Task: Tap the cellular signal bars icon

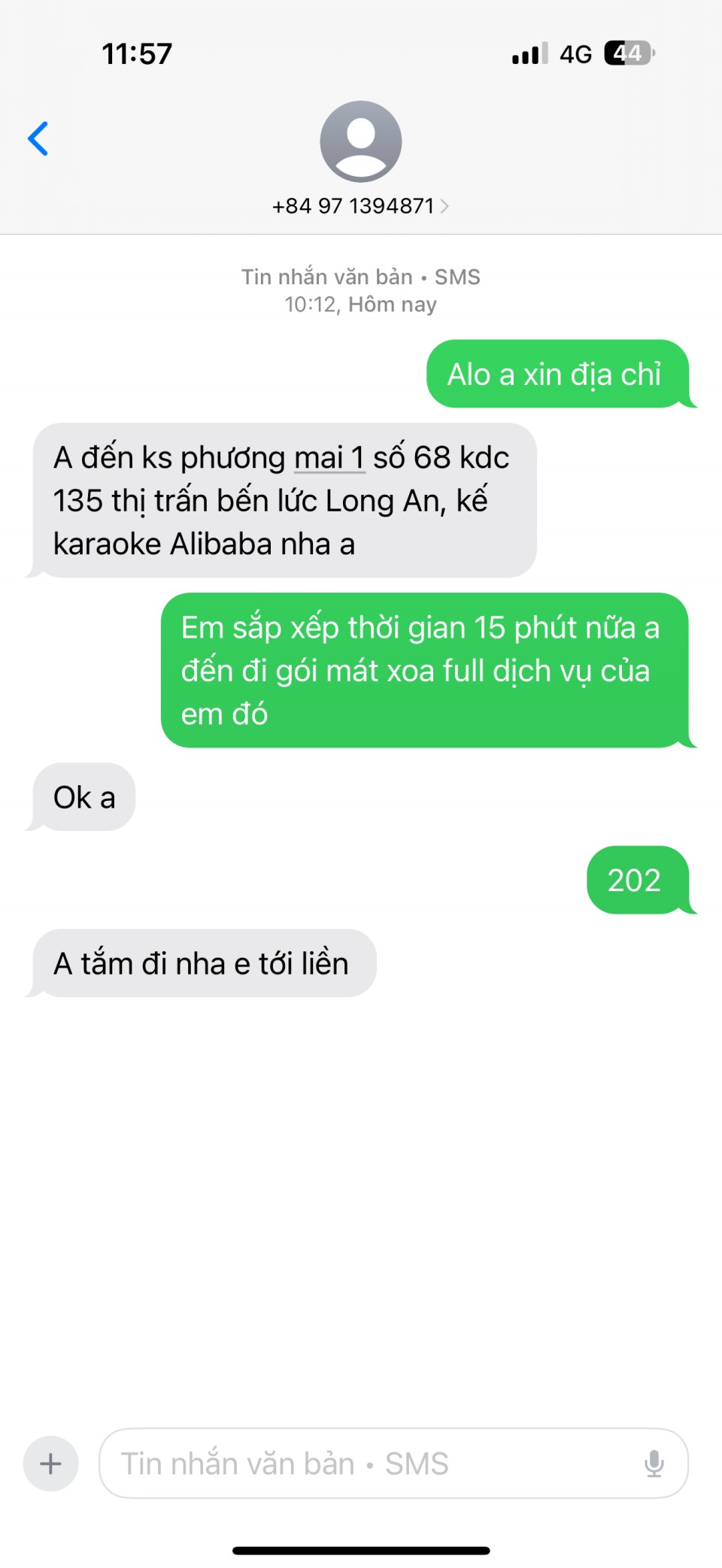Action: click(x=530, y=53)
